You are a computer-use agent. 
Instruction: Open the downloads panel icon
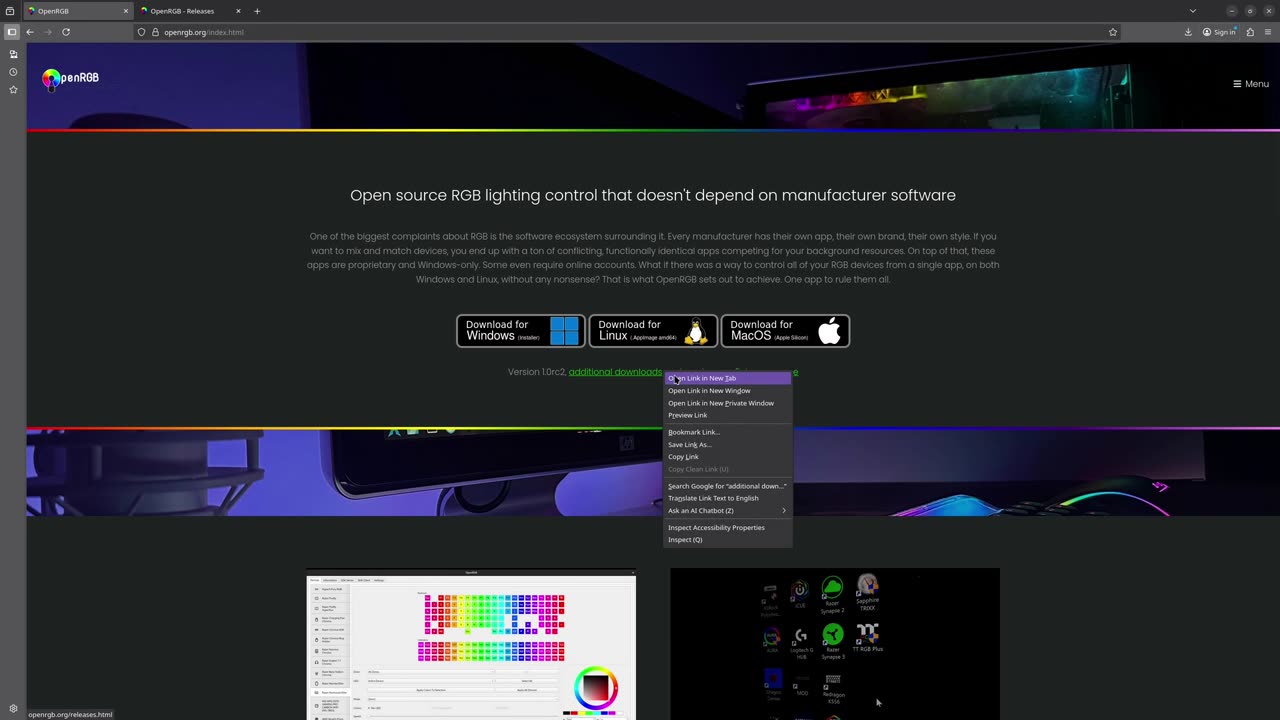point(1188,32)
